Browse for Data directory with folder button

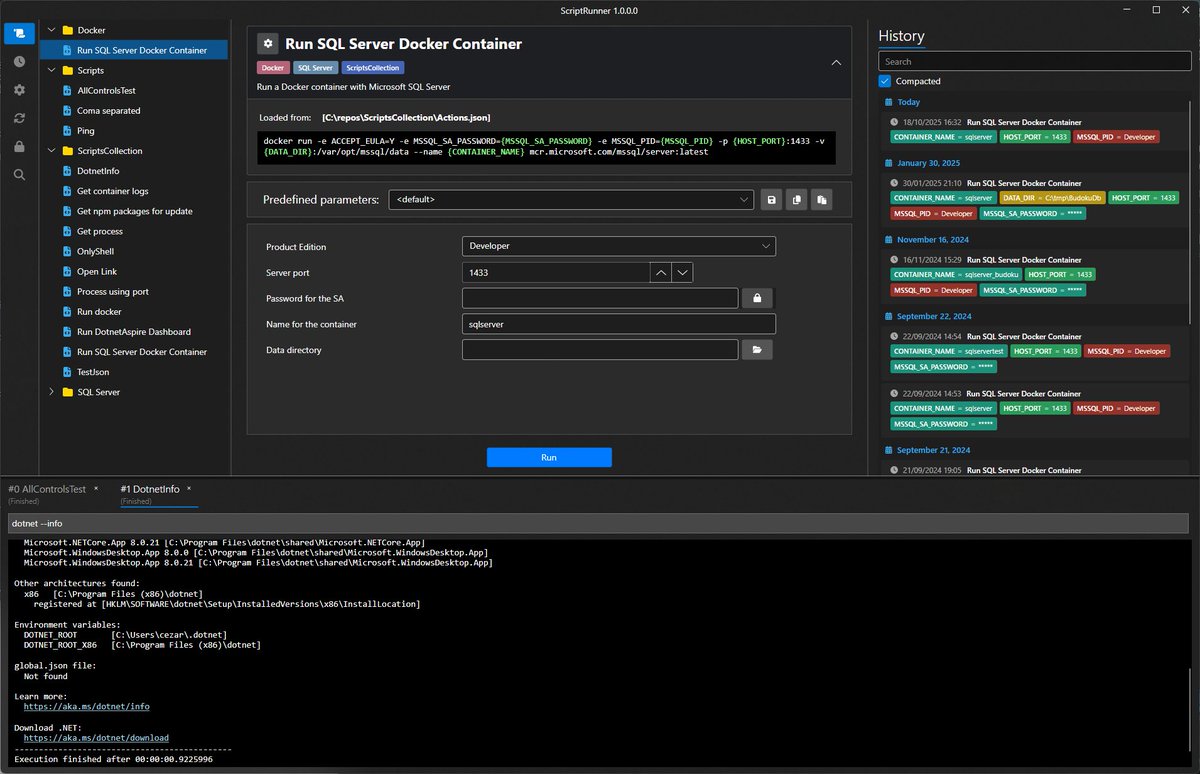click(757, 350)
